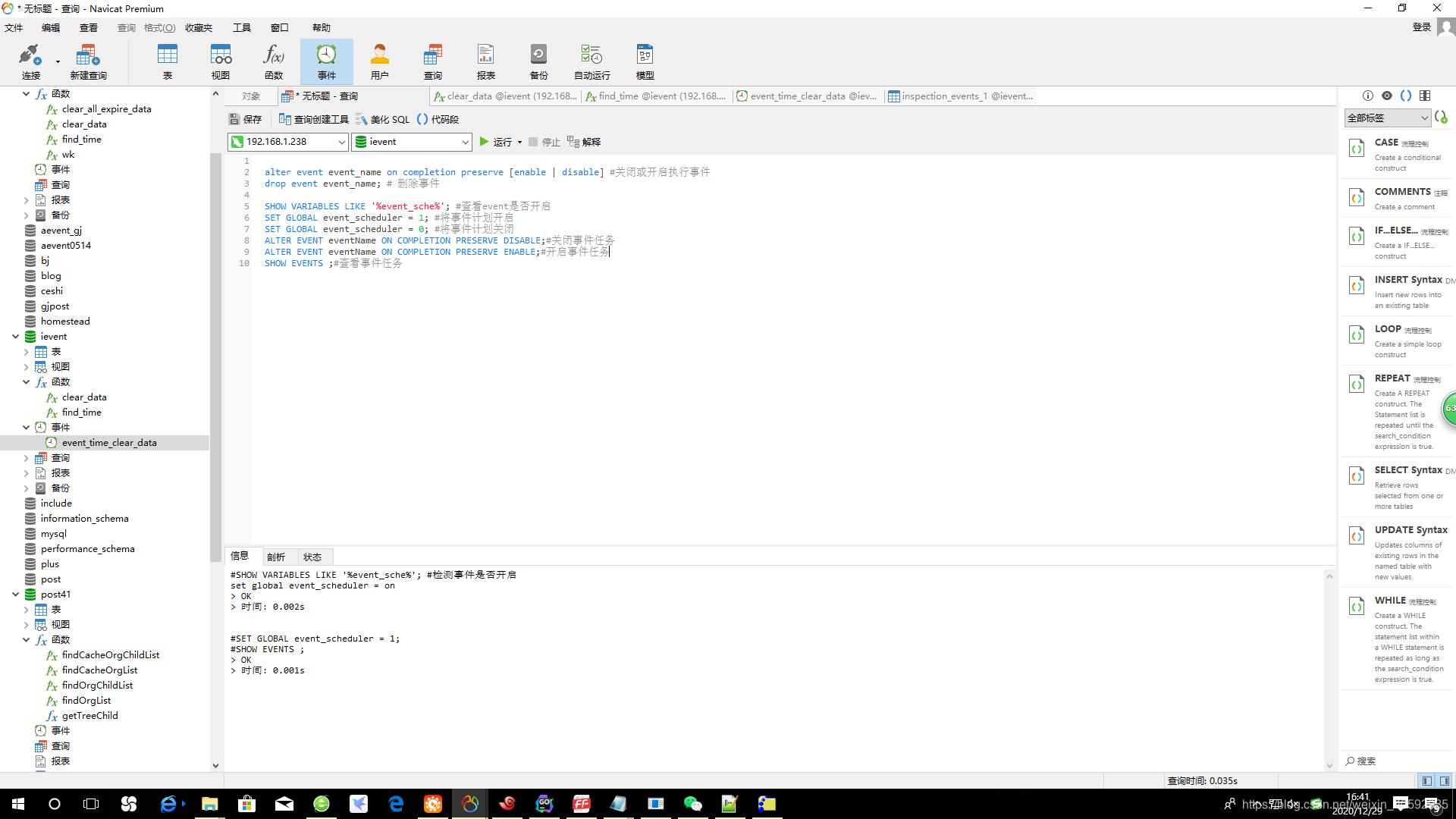The image size is (1456, 819).
Task: Toggle the right pane layout button in status bar
Action: click(1445, 780)
